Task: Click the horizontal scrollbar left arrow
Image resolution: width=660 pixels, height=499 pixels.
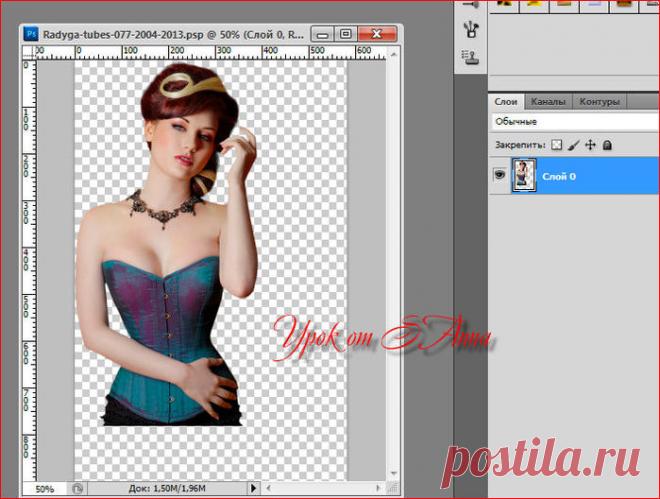Action: (x=264, y=489)
